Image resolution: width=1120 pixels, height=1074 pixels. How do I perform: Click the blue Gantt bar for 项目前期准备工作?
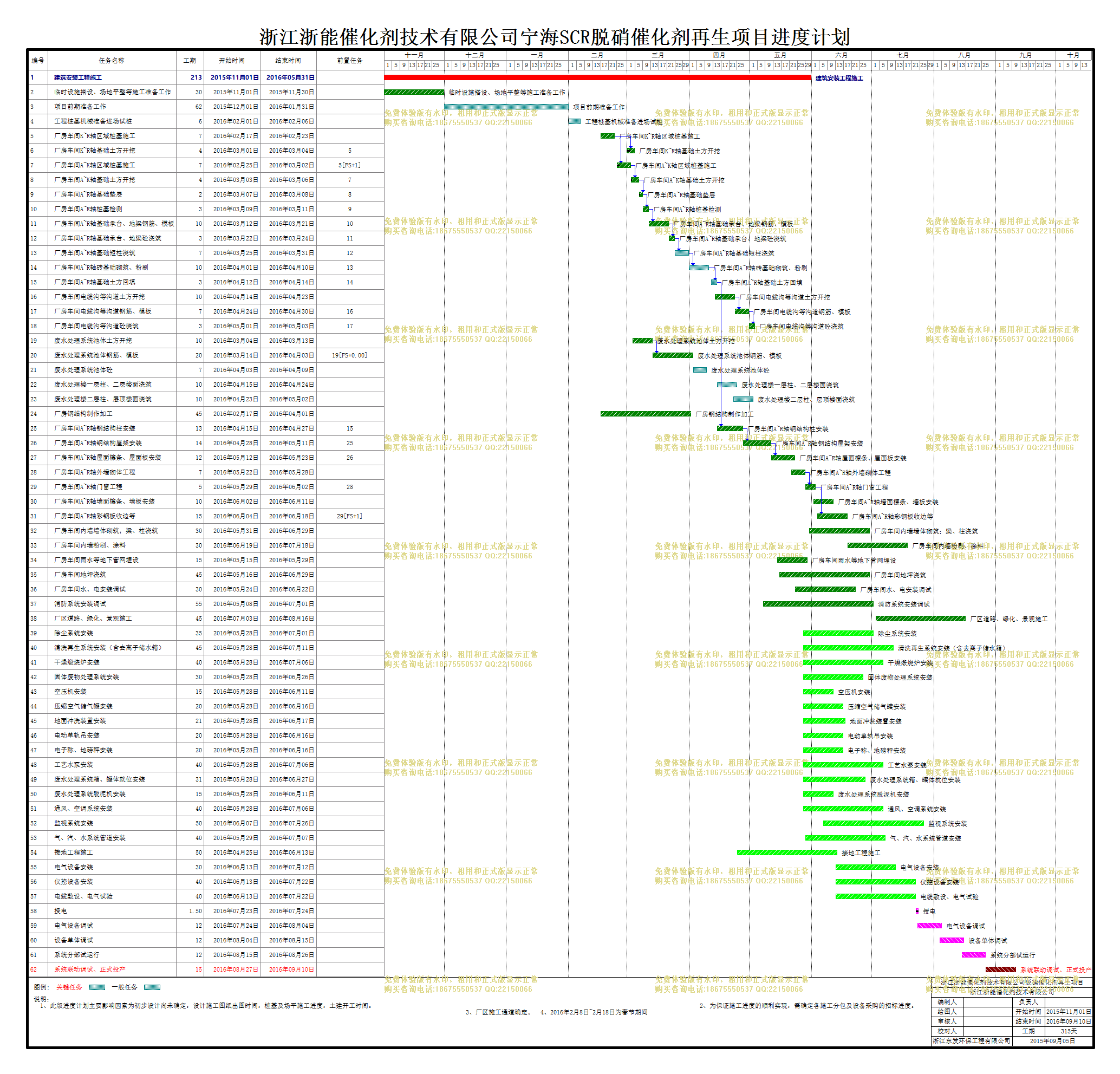[x=506, y=107]
